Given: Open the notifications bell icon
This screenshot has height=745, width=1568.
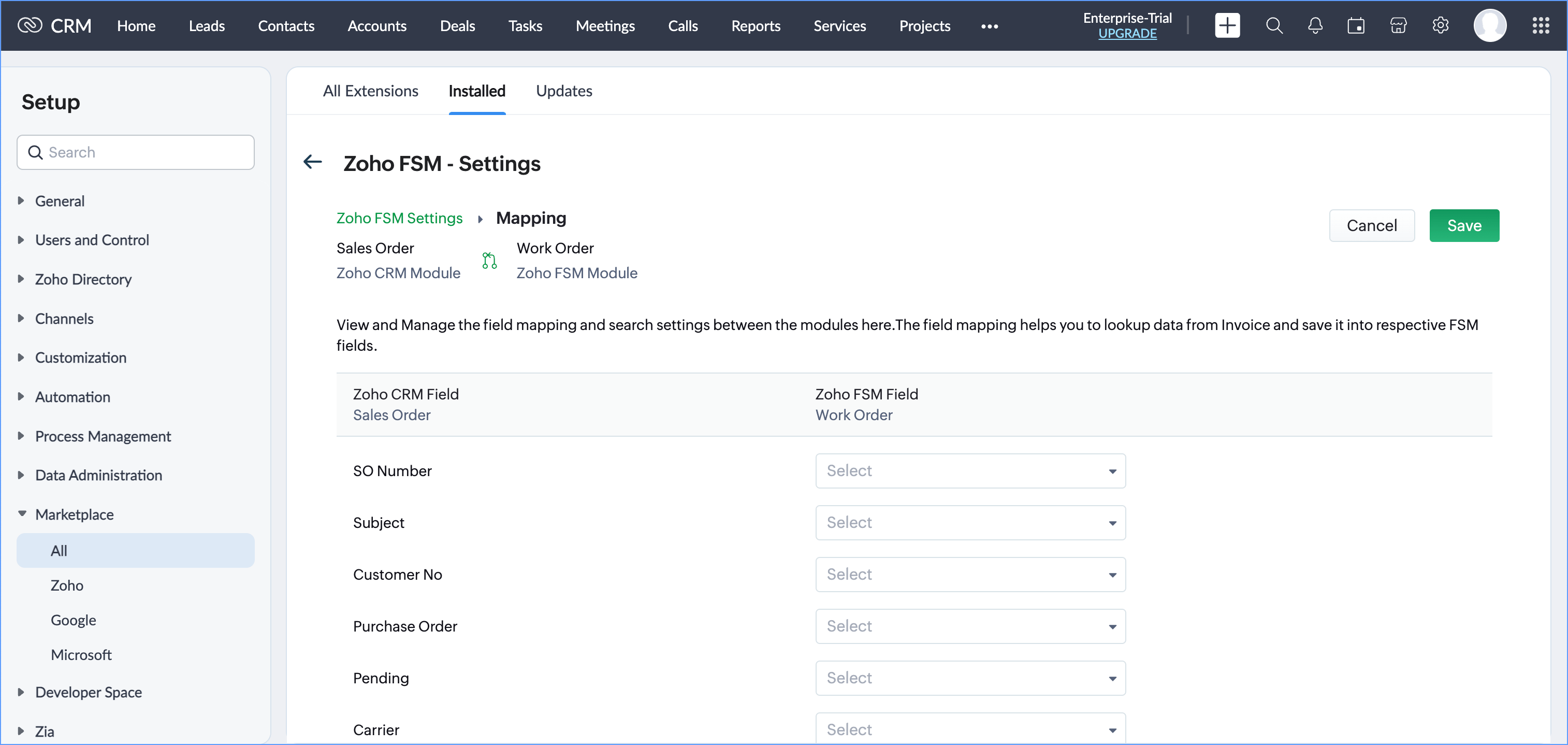Looking at the screenshot, I should tap(1315, 25).
